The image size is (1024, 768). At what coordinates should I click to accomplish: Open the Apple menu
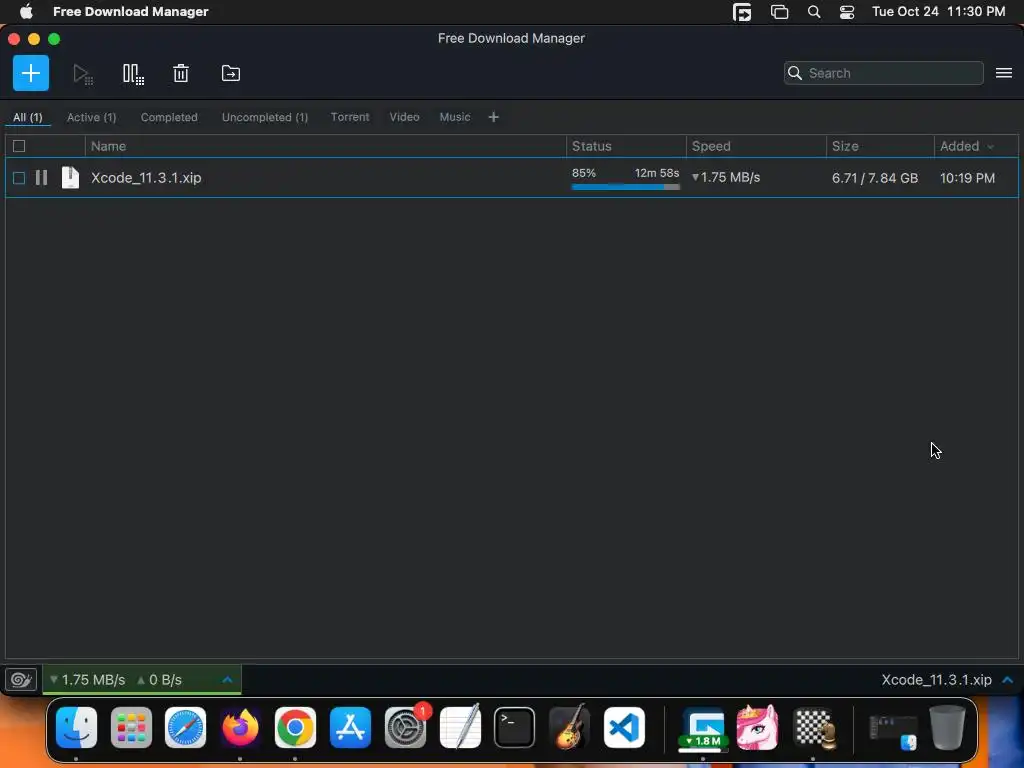tap(26, 12)
